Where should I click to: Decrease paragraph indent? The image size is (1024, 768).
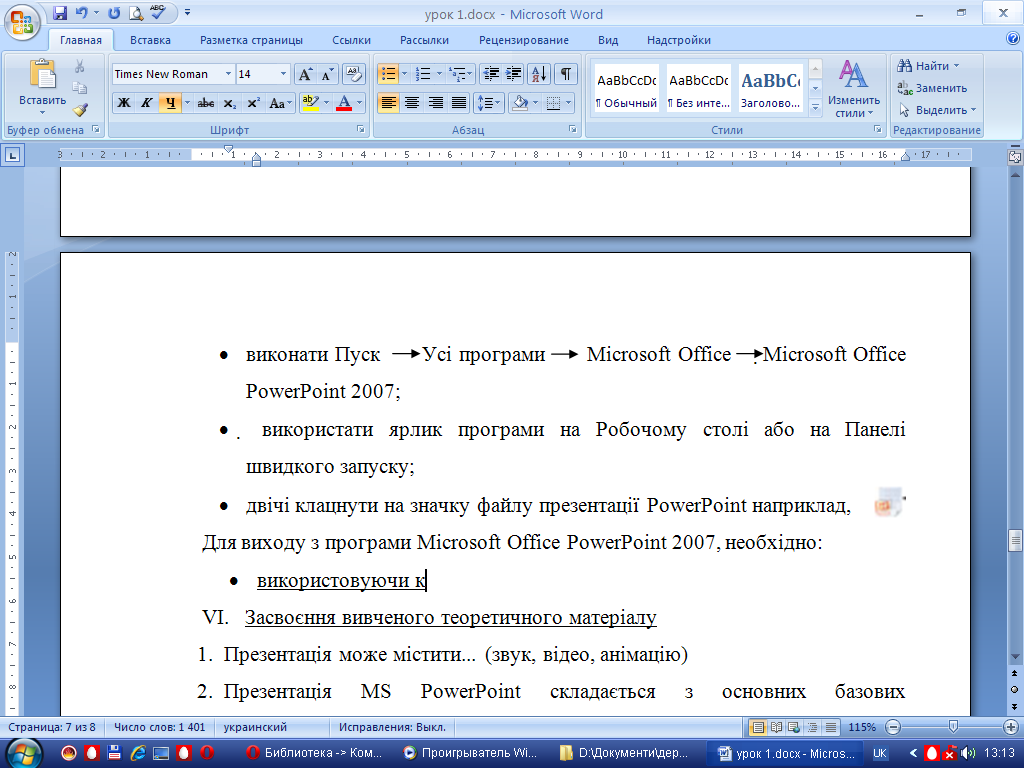pos(490,74)
